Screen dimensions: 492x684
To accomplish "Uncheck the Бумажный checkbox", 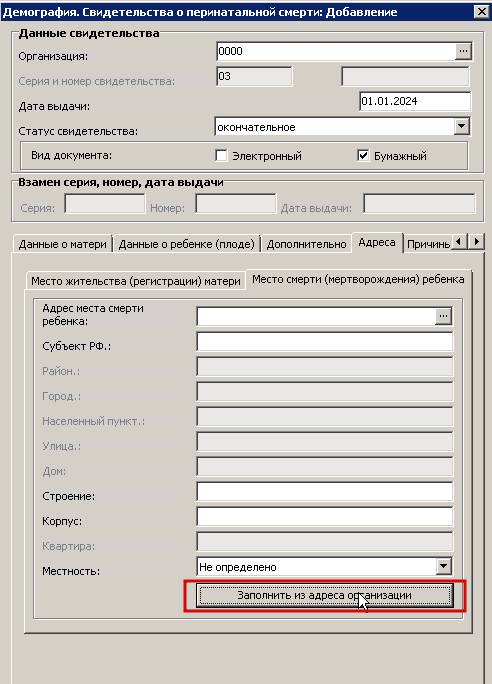I will (x=363, y=155).
